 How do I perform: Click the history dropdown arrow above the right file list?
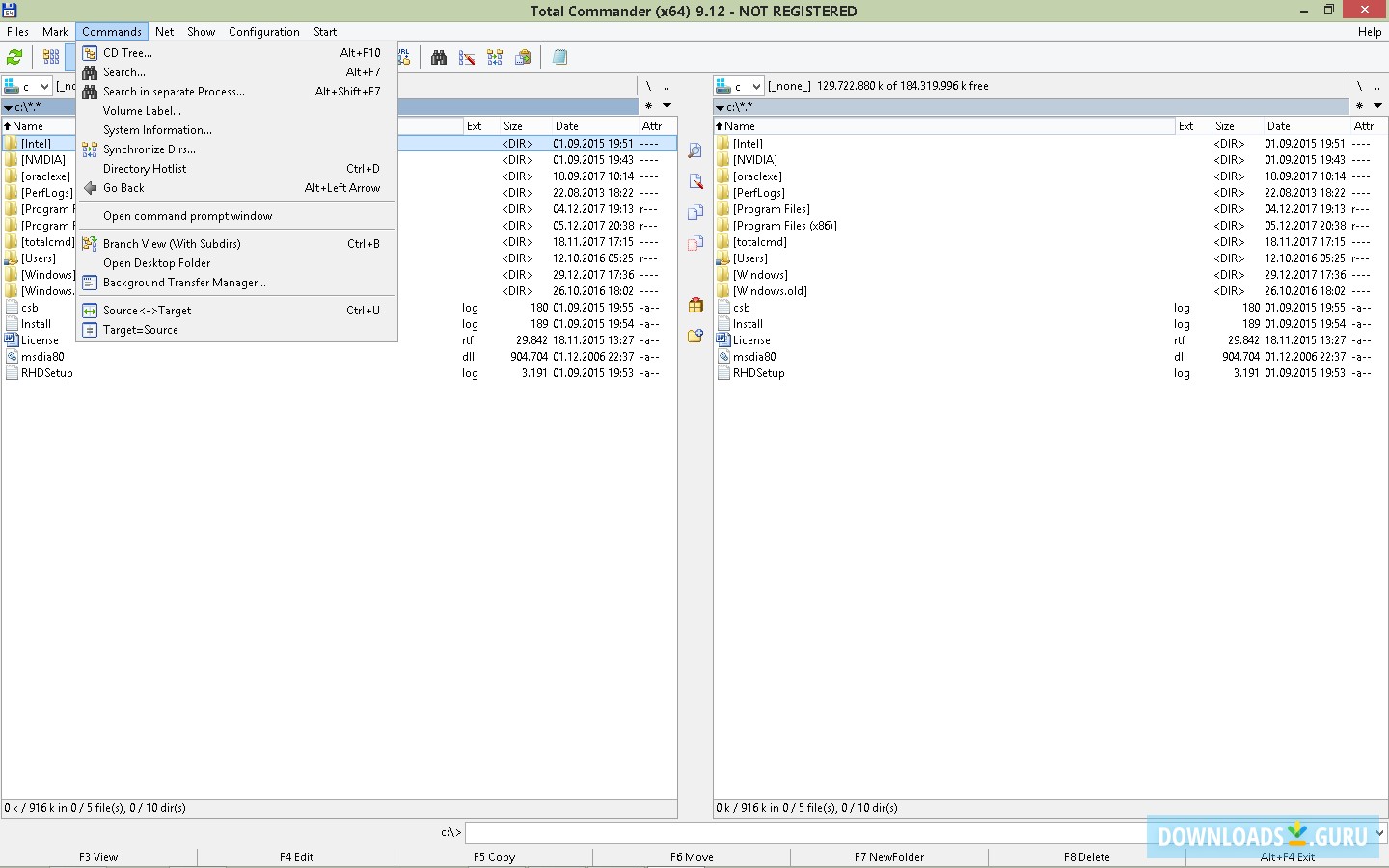1378,106
